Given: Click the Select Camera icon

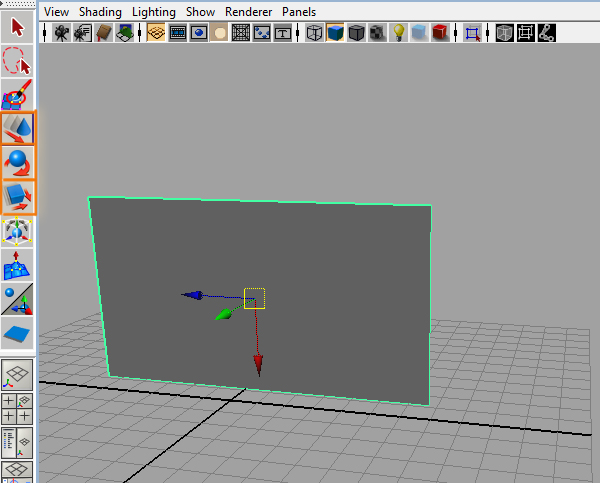Looking at the screenshot, I should (x=61, y=33).
